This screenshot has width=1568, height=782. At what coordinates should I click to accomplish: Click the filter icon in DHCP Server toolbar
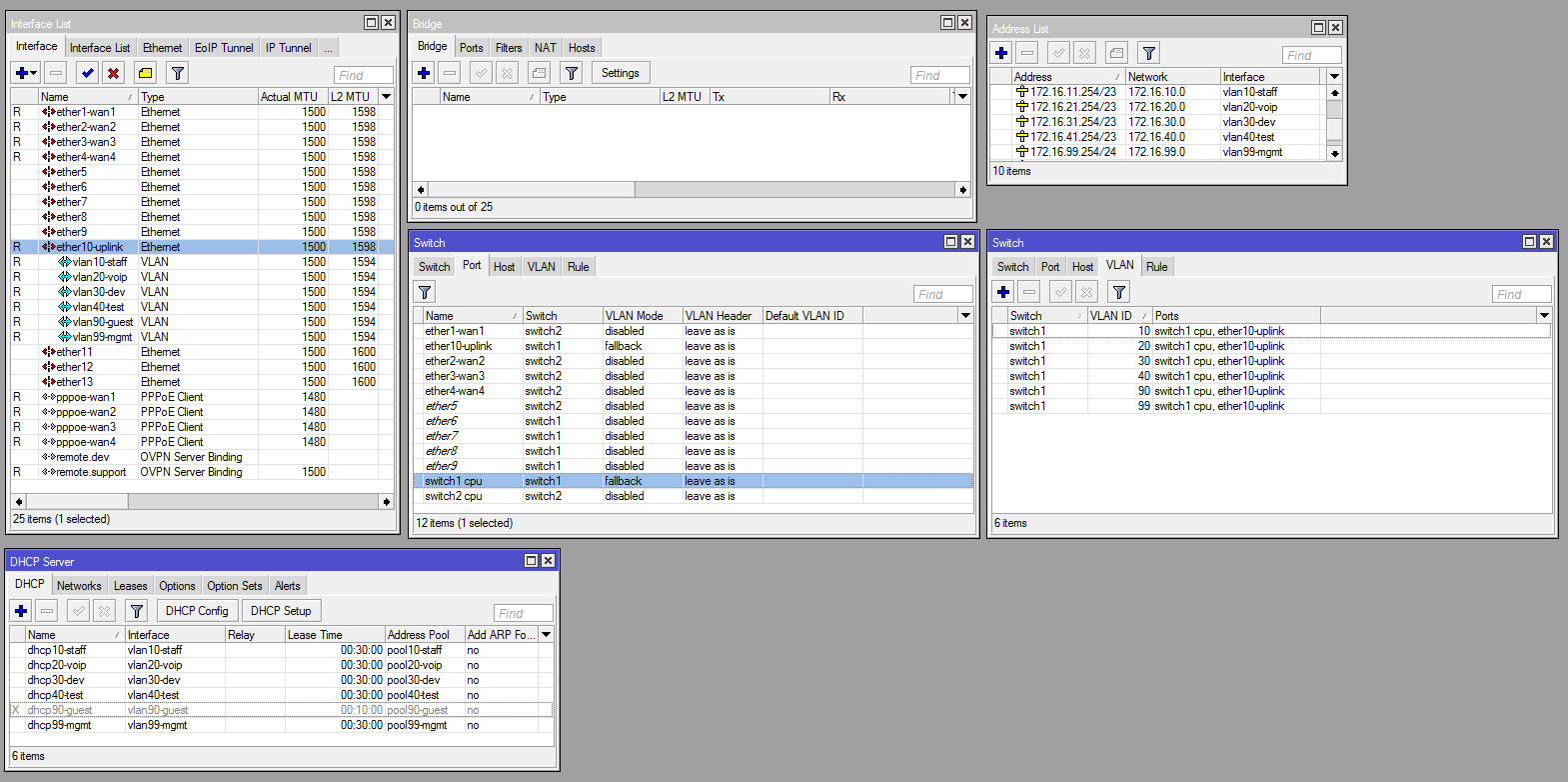[x=137, y=611]
